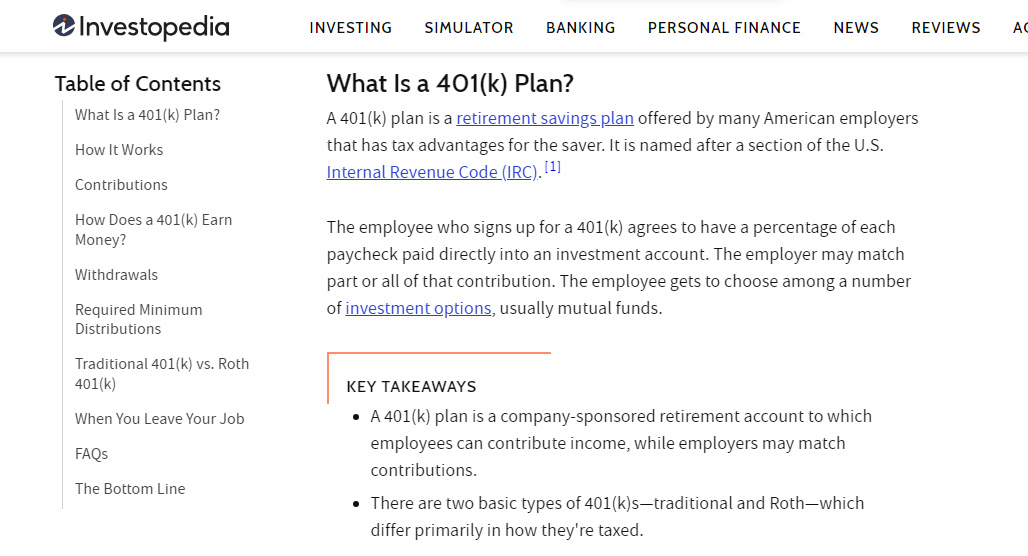Open the Investing menu
Image resolution: width=1028 pixels, height=556 pixels.
[x=351, y=28]
